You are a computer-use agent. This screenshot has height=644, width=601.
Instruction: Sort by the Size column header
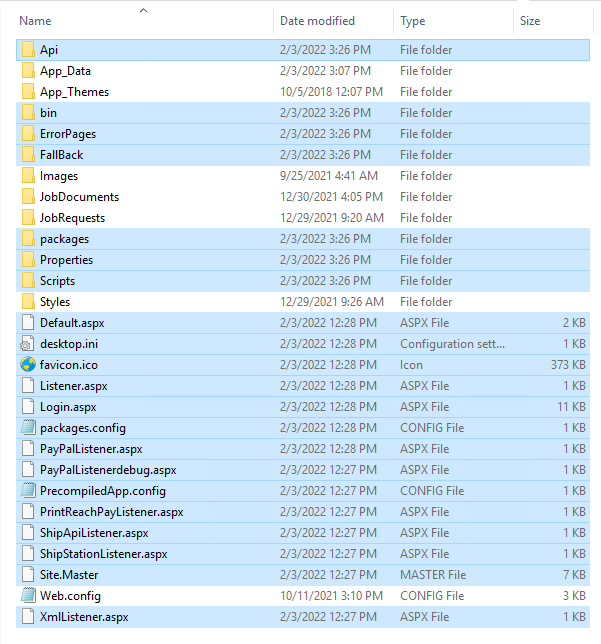[x=530, y=21]
